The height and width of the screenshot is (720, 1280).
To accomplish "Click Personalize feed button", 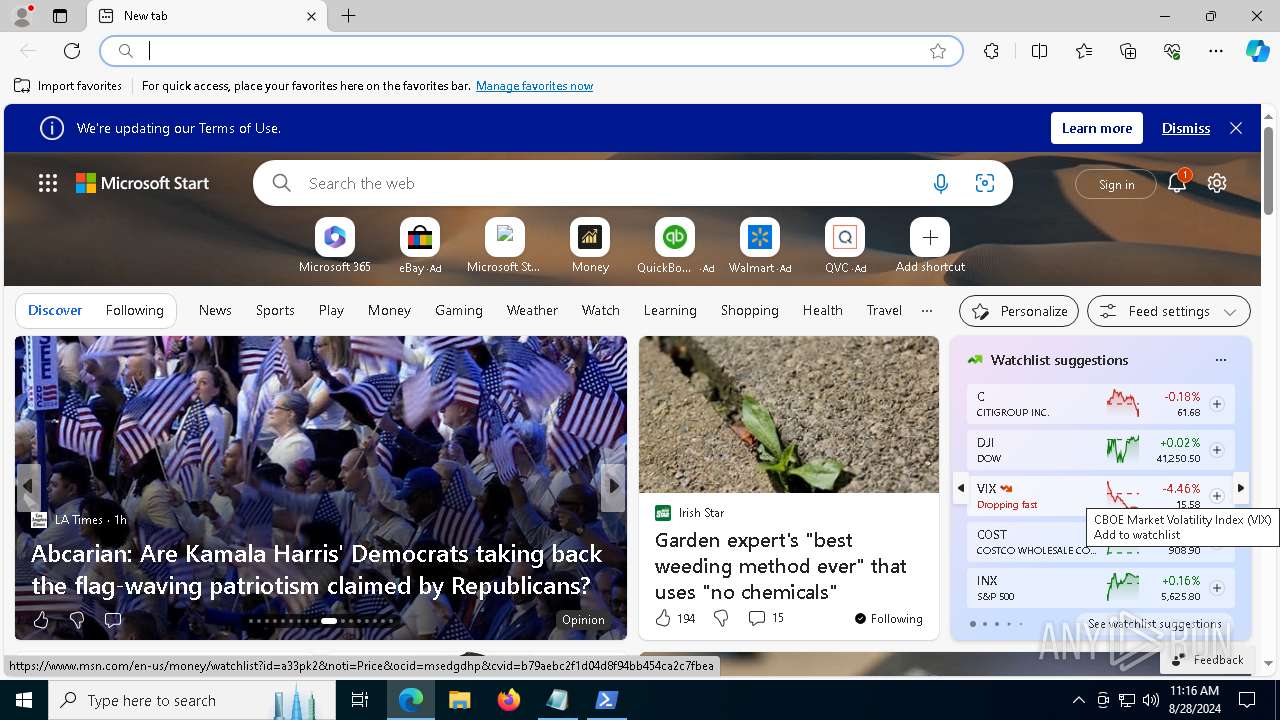I will 1019,311.
